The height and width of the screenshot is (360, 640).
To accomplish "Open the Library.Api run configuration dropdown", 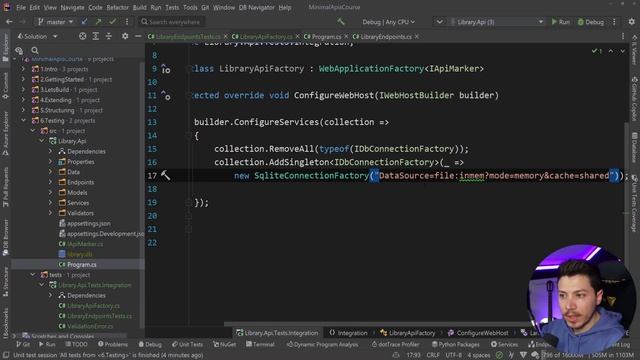I will point(496,22).
